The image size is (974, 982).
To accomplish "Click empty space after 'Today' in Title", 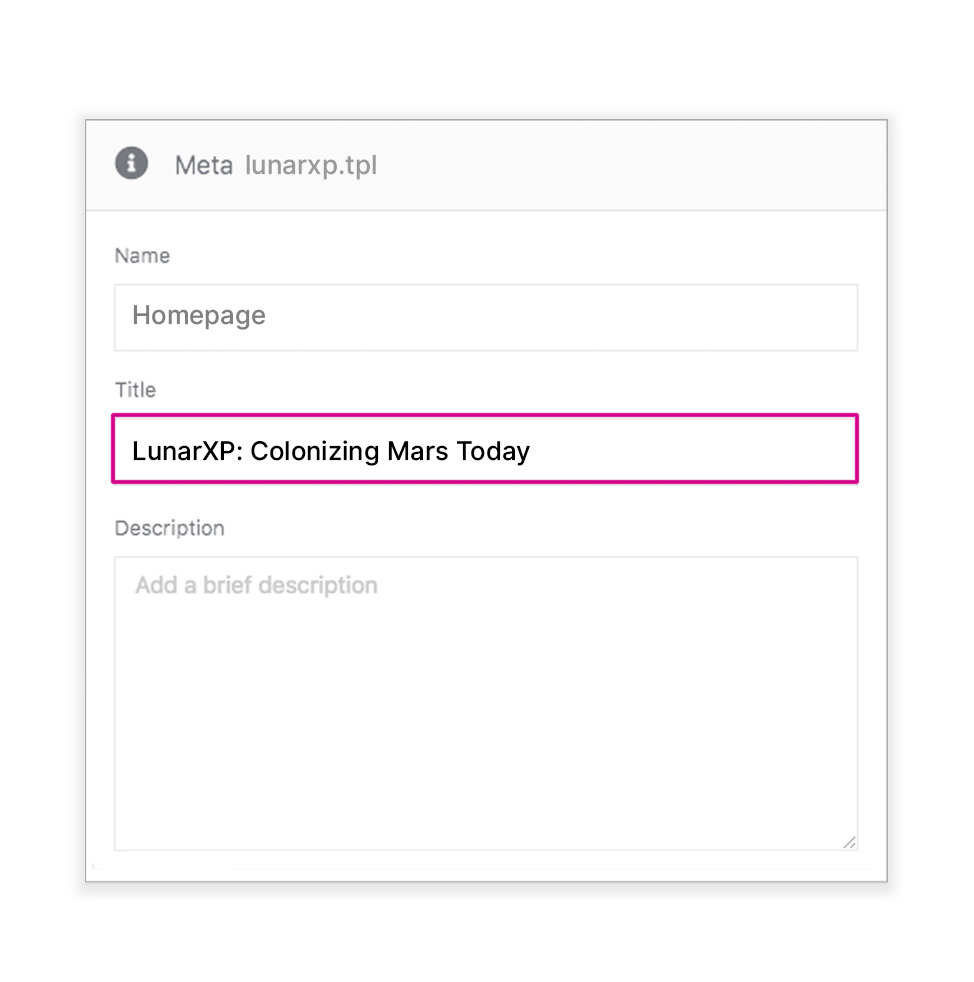I will tap(689, 450).
